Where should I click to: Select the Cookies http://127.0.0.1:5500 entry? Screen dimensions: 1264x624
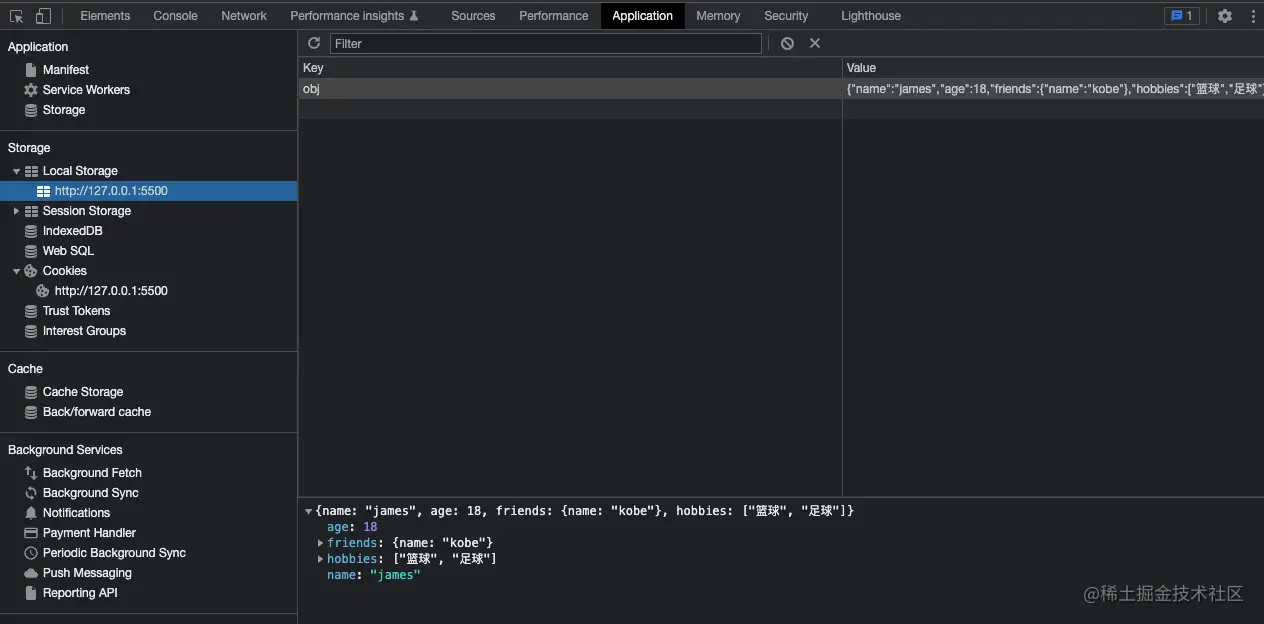pyautogui.click(x=111, y=291)
